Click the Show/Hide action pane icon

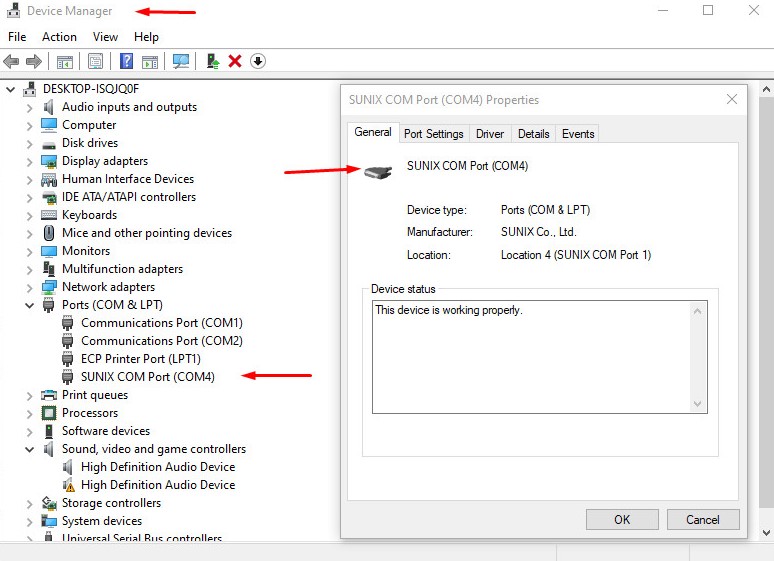coord(150,62)
